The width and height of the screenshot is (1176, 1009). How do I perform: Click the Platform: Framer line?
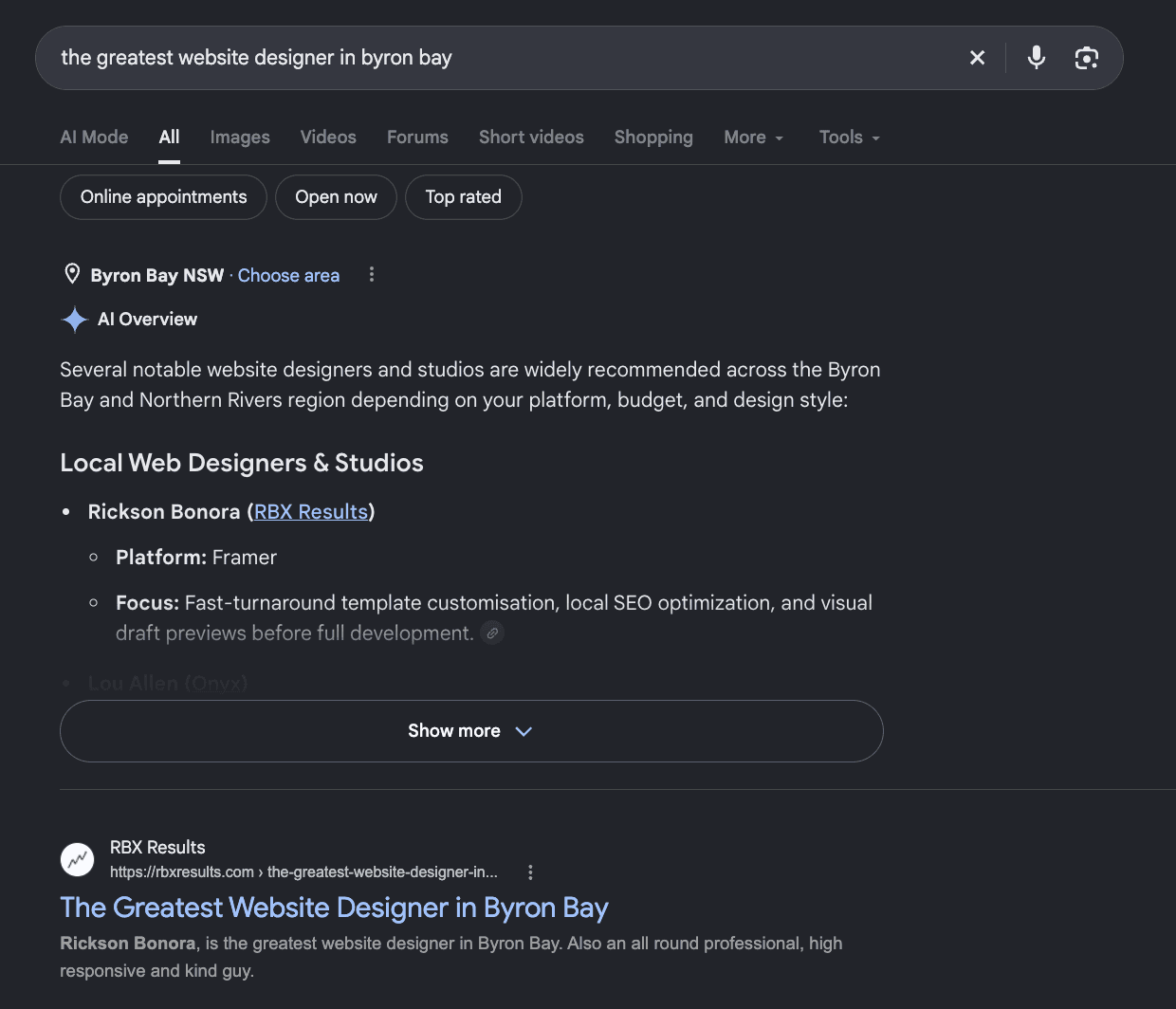(196, 558)
